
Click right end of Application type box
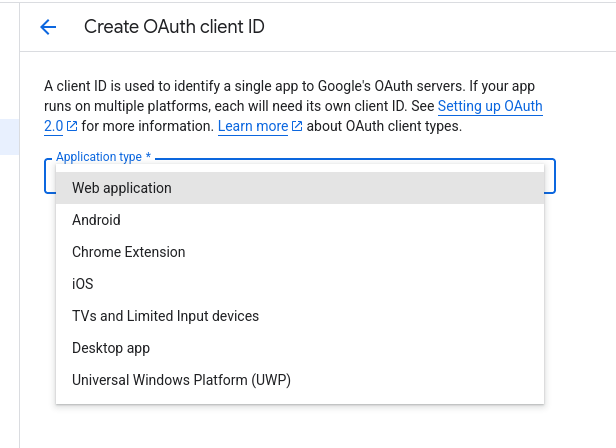[549, 176]
